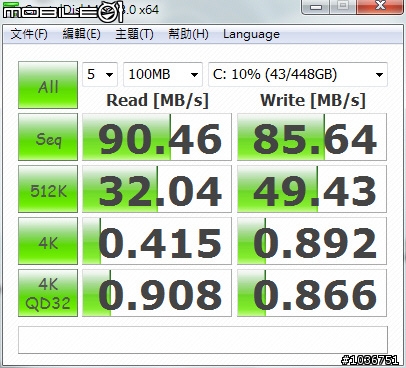Viewport: 406px width, 368px height.
Task: Click the Write [MB/s] column header
Action: pos(313,100)
